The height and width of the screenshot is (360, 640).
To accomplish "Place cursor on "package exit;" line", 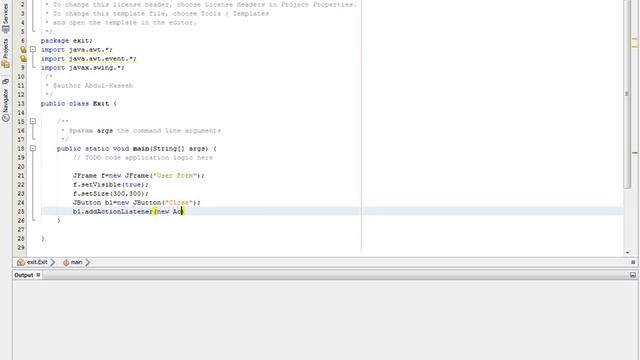I will click(x=67, y=40).
